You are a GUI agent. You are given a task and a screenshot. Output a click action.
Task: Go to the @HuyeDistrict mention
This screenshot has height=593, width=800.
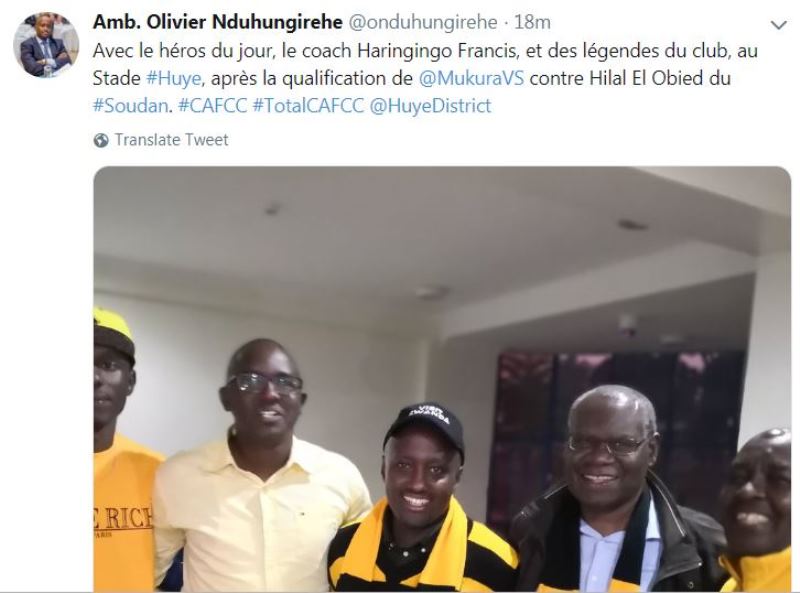430,106
